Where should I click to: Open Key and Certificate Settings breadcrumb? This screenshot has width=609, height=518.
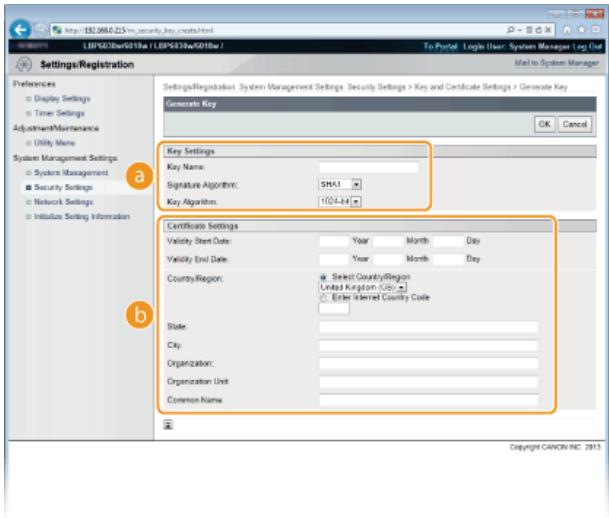(x=462, y=87)
